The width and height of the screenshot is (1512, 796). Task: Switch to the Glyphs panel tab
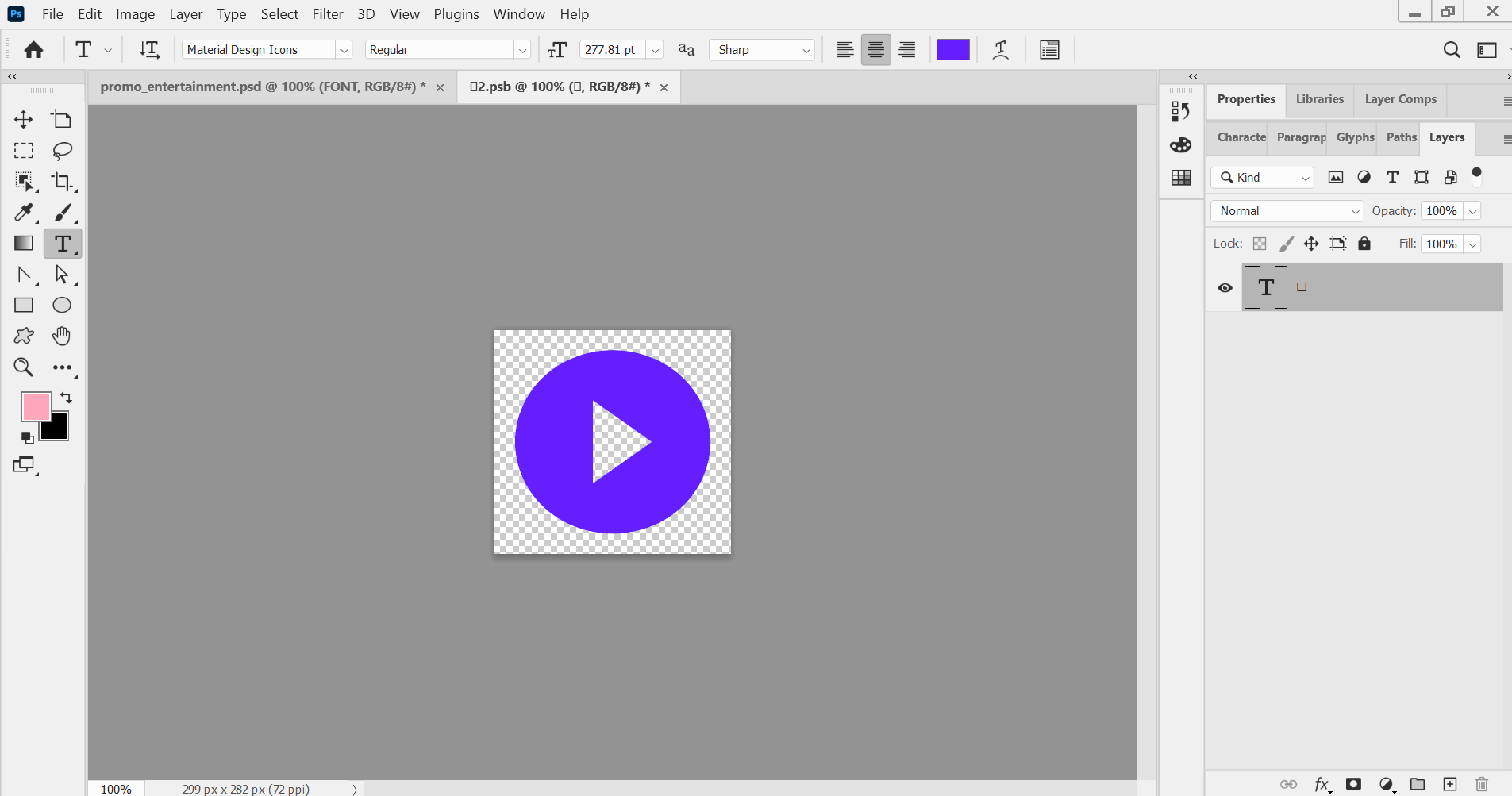1355,137
